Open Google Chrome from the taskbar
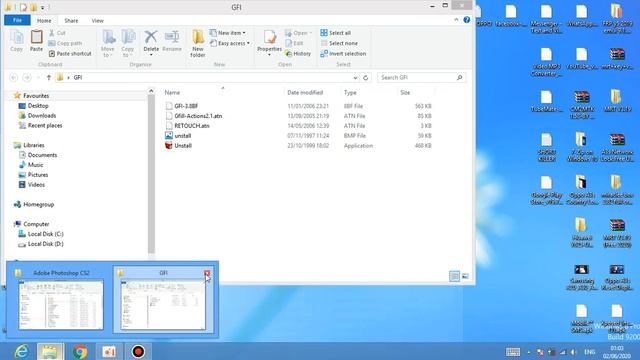The width and height of the screenshot is (640, 360). (x=80, y=351)
